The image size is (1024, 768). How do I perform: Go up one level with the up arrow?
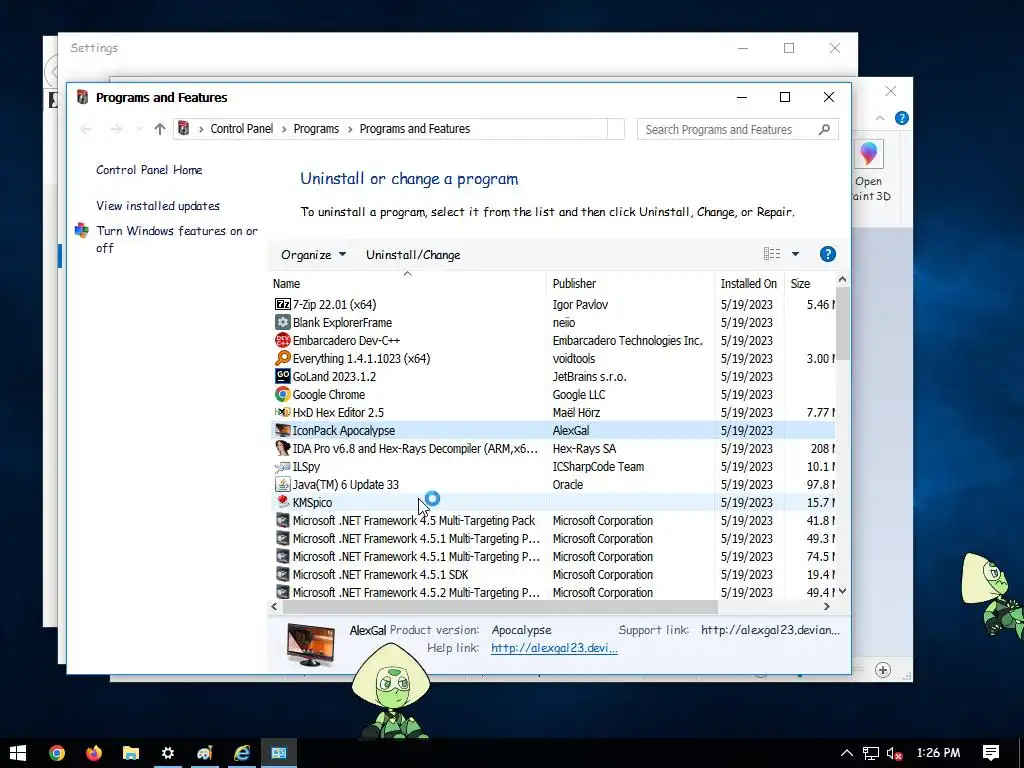click(159, 129)
